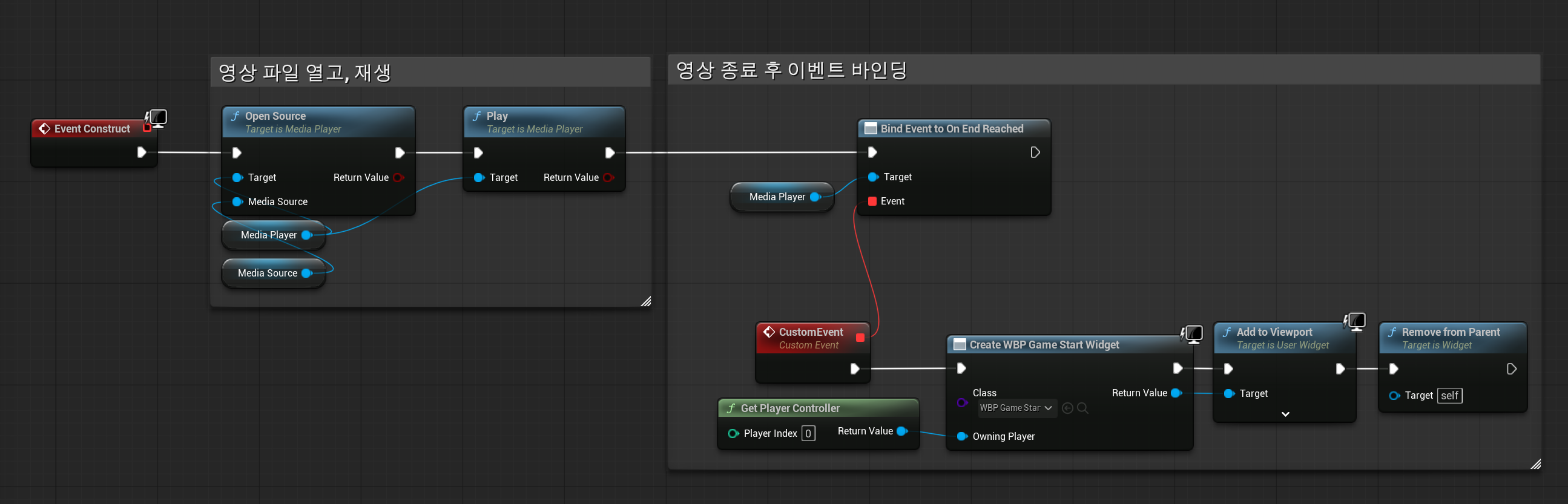This screenshot has width=1568, height=504.
Task: Click the Media Source input pin on Open Source
Action: click(x=237, y=201)
